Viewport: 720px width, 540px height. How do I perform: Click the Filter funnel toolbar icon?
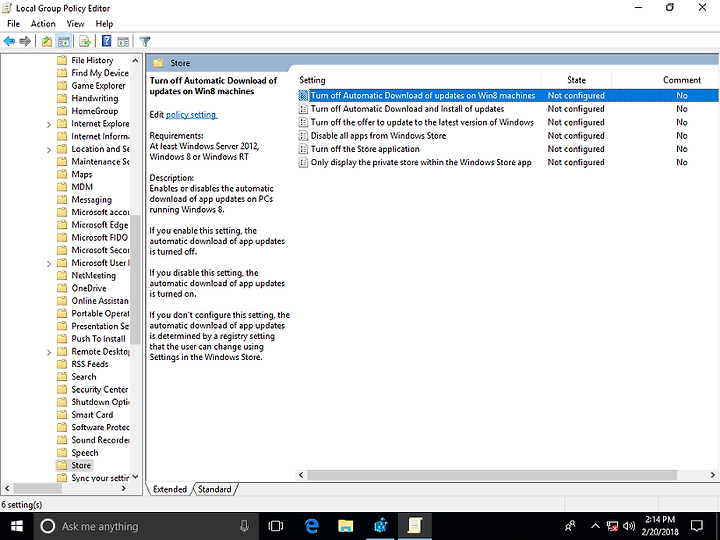pyautogui.click(x=145, y=41)
